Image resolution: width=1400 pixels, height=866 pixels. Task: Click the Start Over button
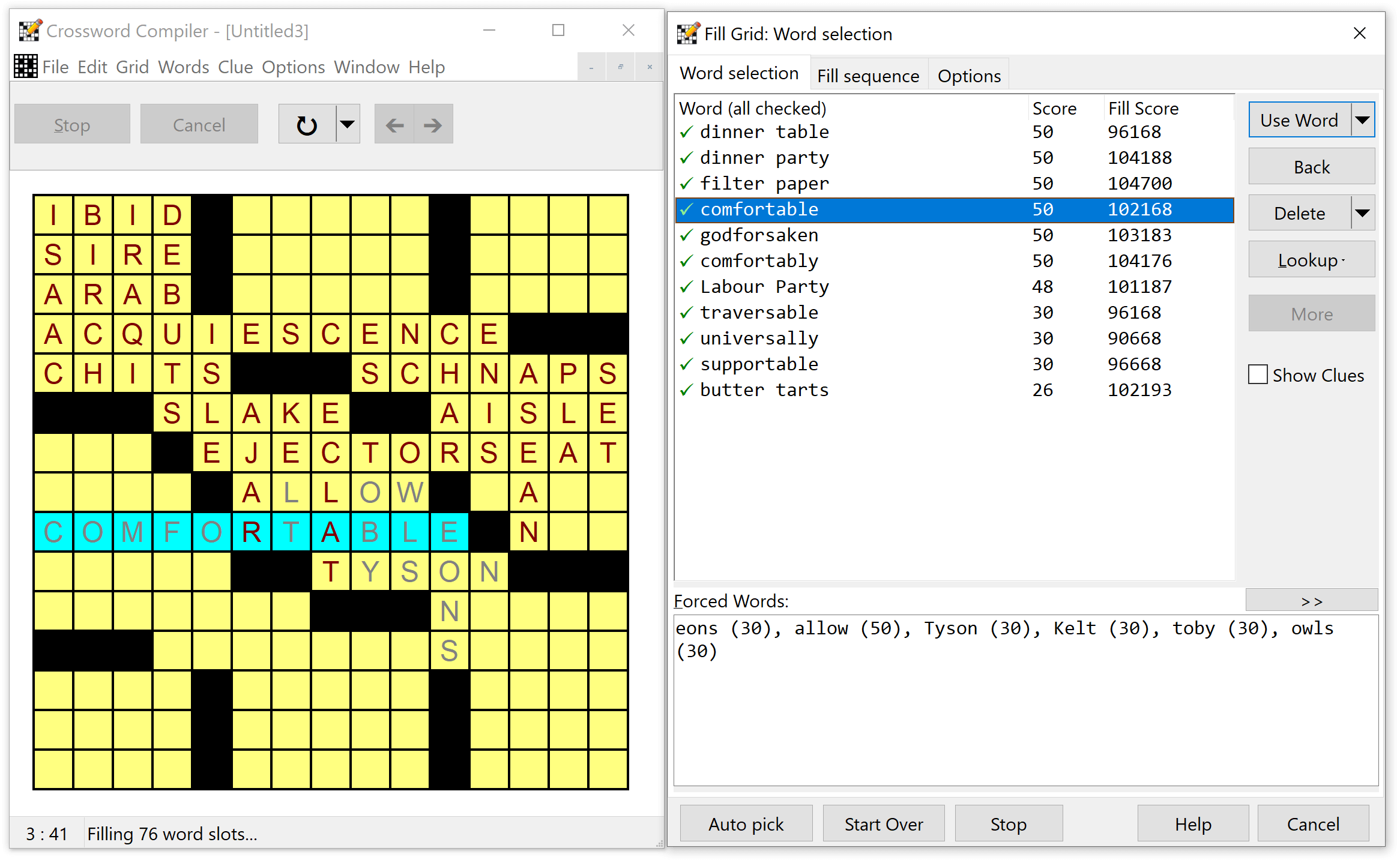(883, 823)
